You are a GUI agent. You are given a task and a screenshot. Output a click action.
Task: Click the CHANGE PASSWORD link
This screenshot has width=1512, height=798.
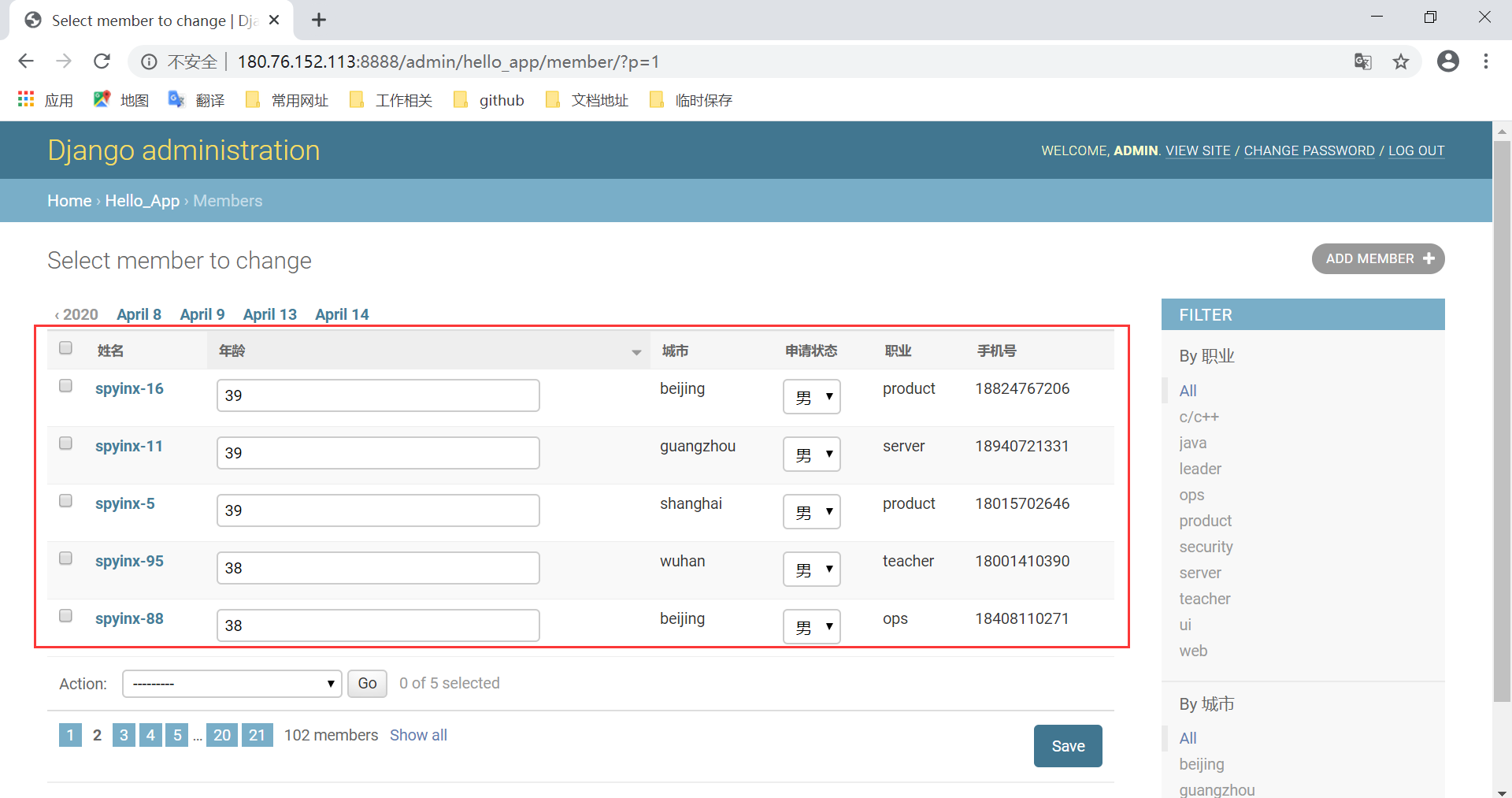point(1309,150)
